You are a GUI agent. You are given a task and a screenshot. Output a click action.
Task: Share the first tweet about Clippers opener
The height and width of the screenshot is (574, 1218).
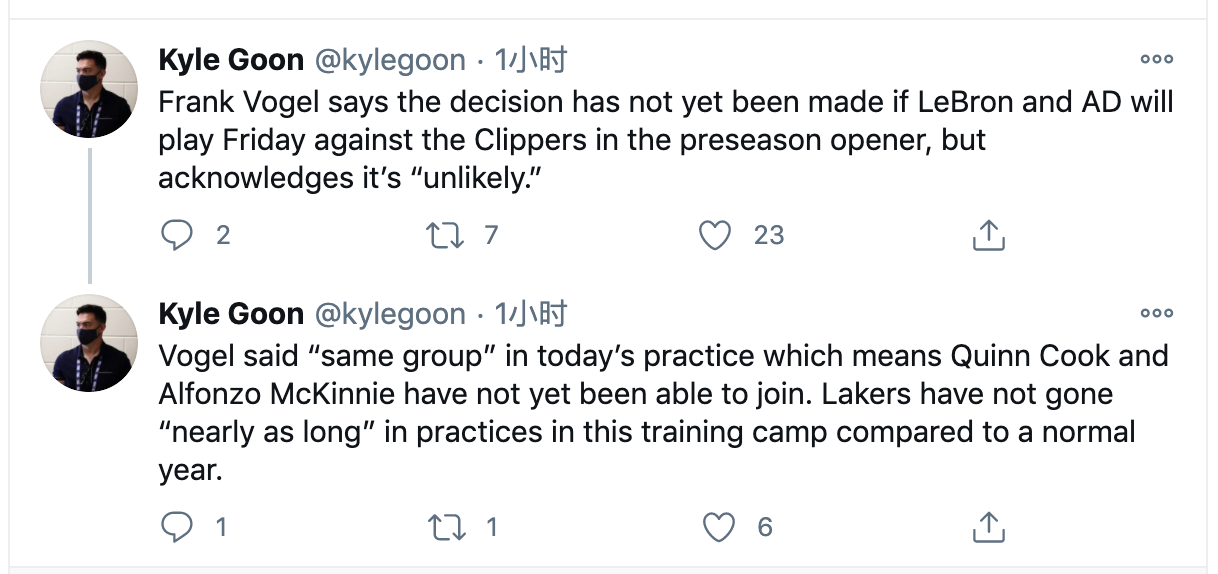pyautogui.click(x=988, y=235)
